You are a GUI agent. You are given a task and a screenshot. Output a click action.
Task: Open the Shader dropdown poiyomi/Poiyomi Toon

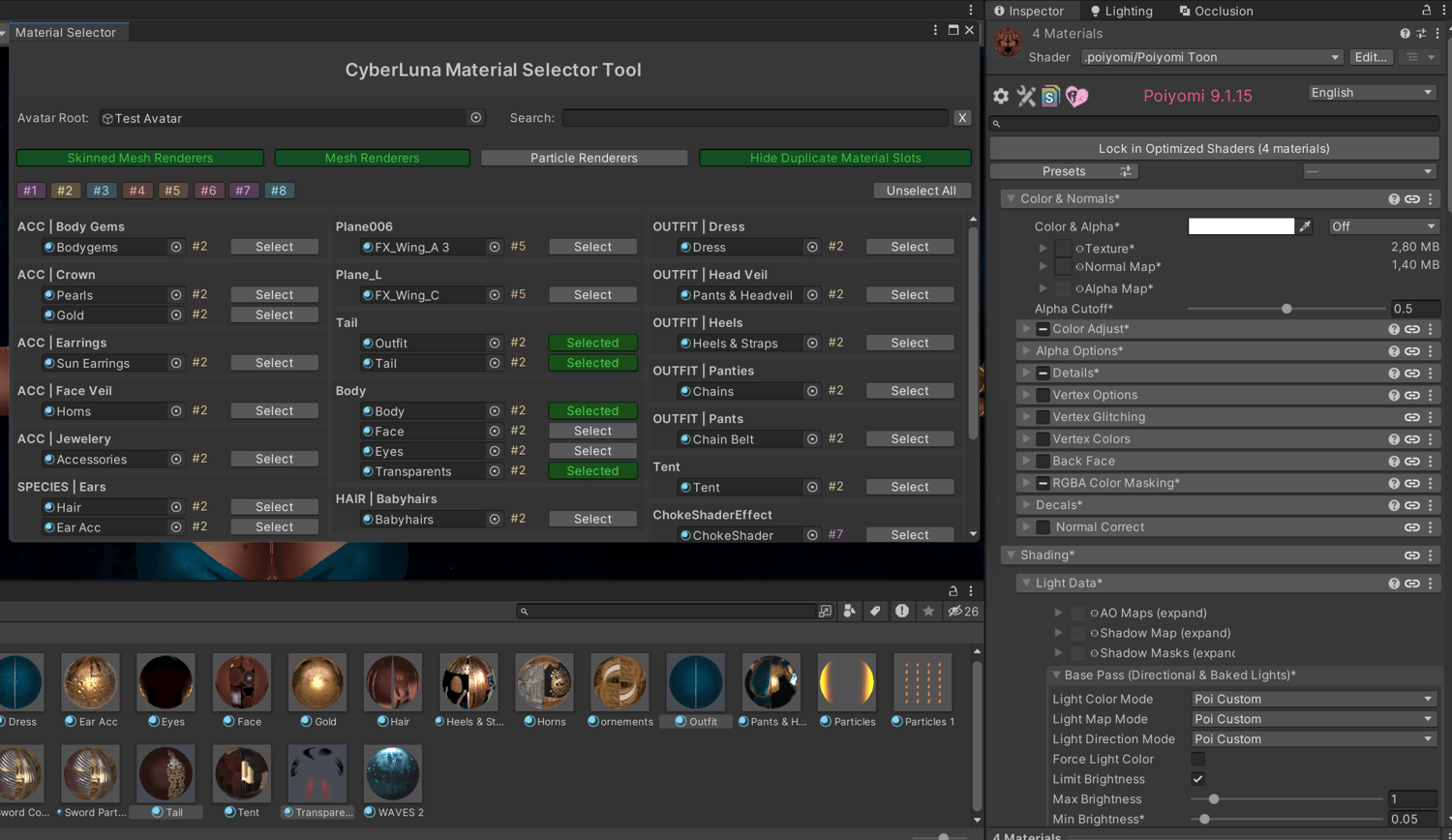(1211, 57)
